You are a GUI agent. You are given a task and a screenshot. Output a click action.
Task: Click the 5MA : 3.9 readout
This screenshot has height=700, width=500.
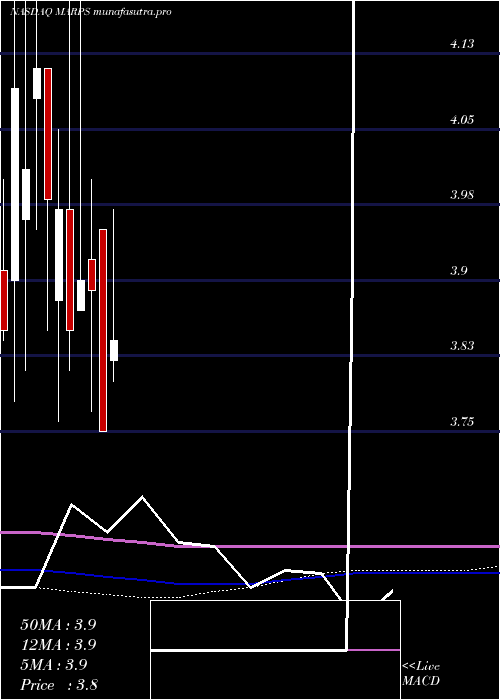[54, 665]
